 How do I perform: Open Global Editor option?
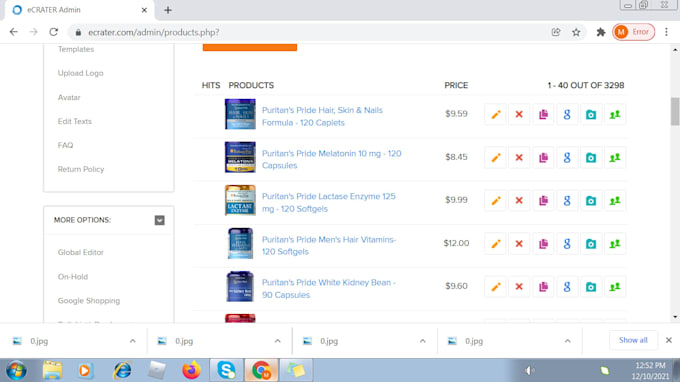(81, 252)
